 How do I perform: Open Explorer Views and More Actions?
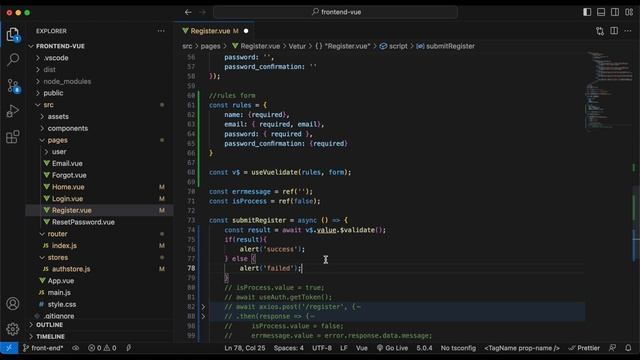161,31
